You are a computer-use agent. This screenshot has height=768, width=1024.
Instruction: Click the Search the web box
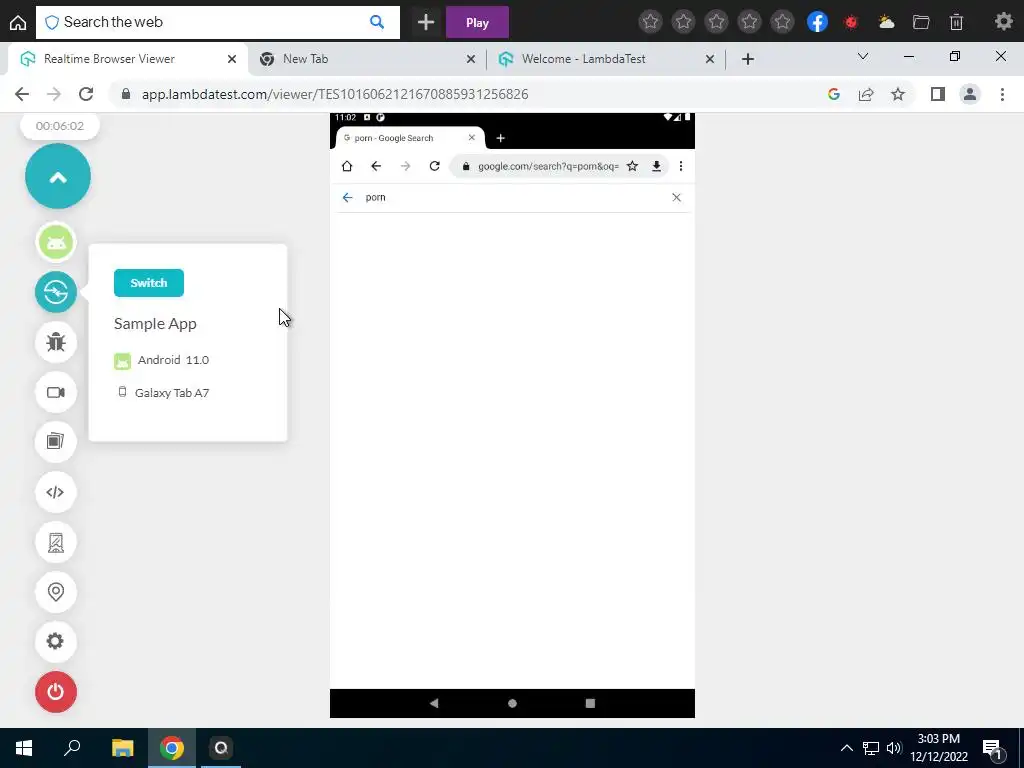tap(217, 22)
